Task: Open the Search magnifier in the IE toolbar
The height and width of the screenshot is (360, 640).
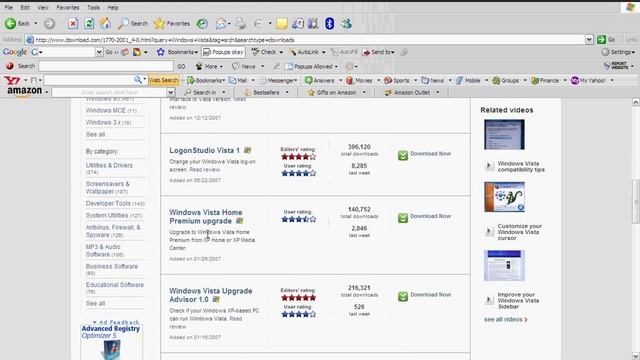Action: click(x=132, y=24)
